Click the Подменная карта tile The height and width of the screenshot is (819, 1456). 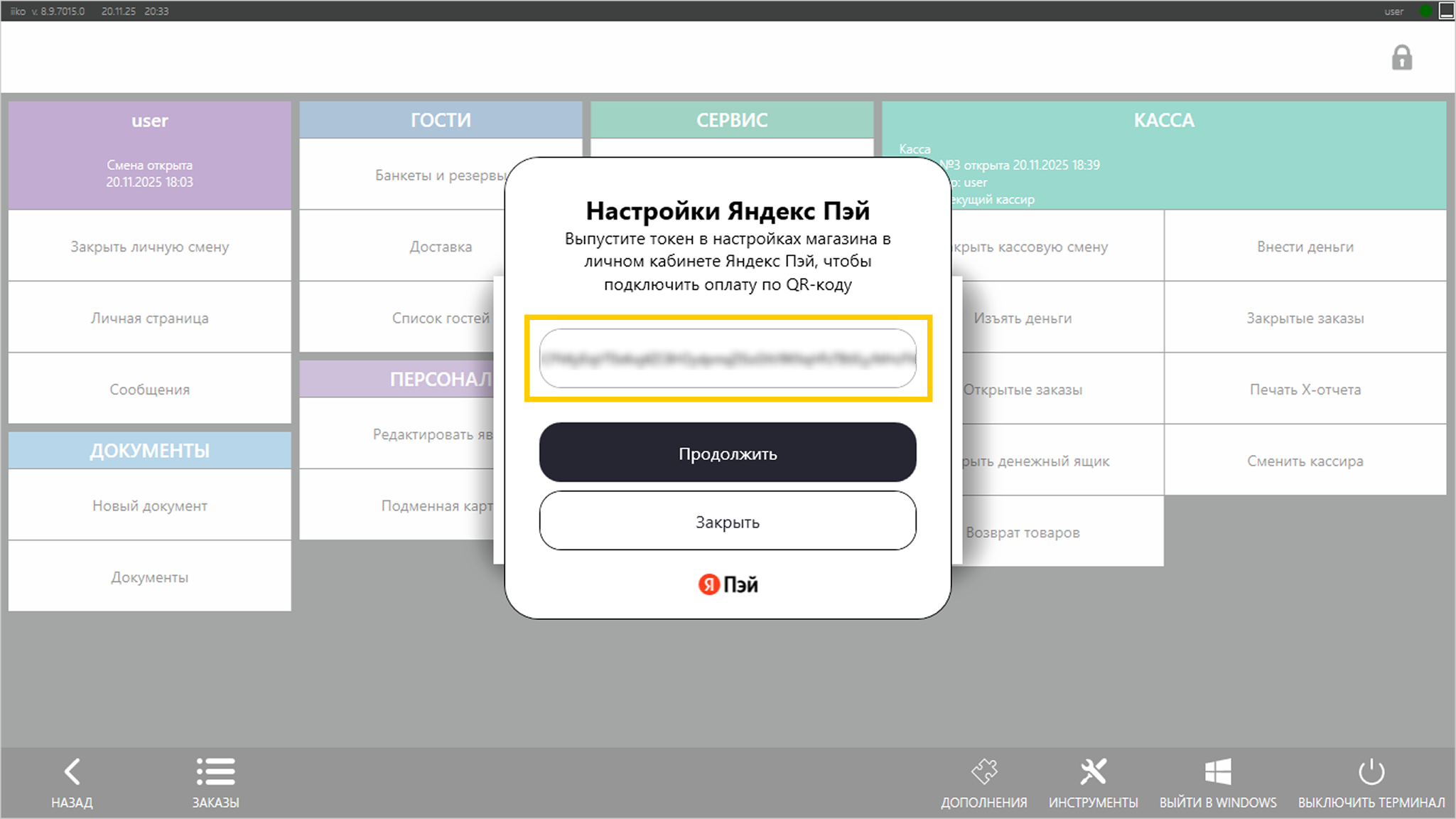click(x=397, y=505)
